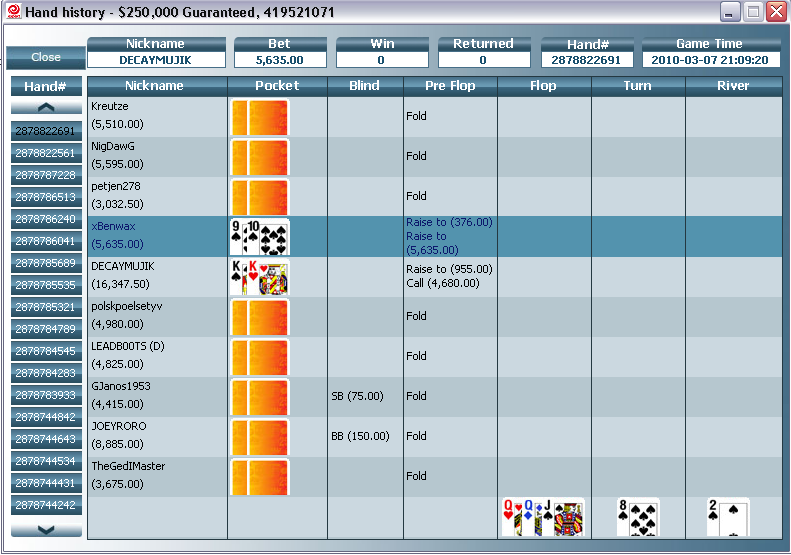
Task: Click polskpoelsetyv's face-down pocket cards
Action: click(x=260, y=317)
